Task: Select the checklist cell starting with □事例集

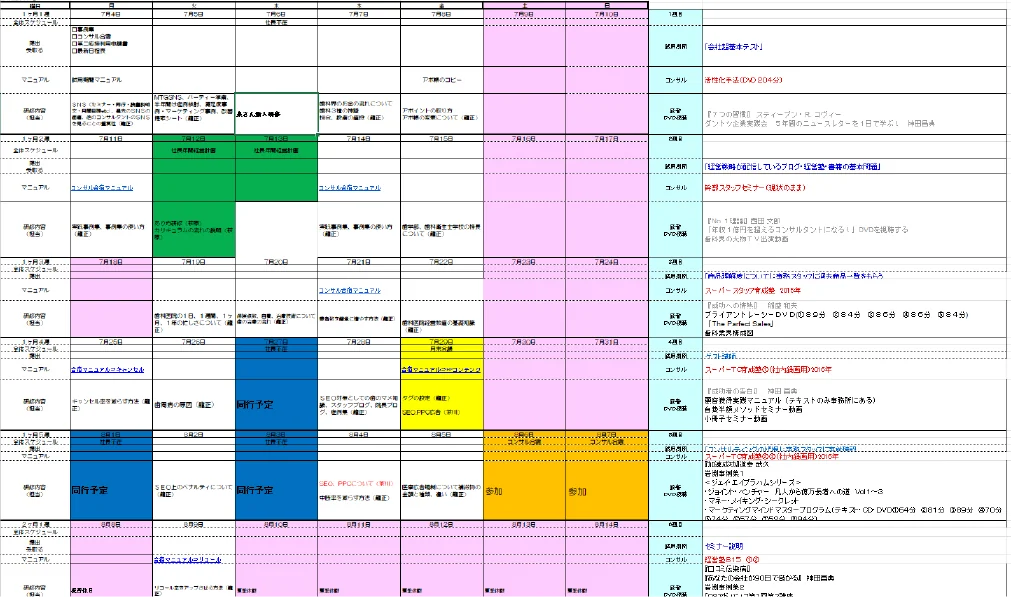Action: (111, 46)
